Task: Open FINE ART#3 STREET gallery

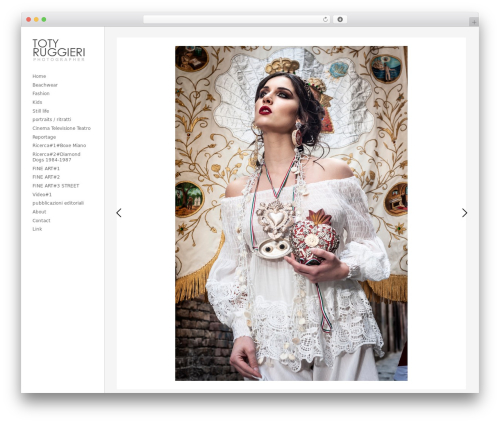Action: (x=56, y=186)
